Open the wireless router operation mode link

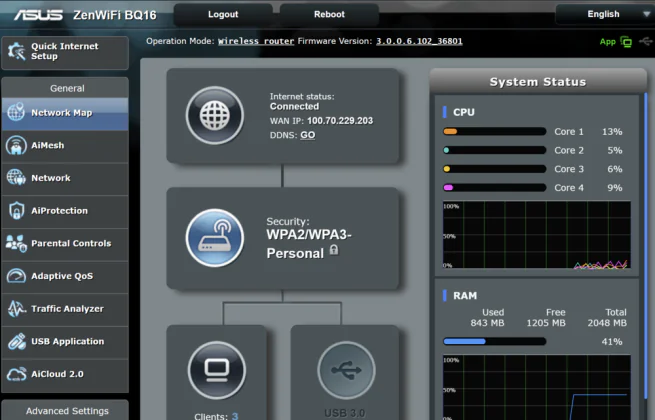(x=256, y=41)
